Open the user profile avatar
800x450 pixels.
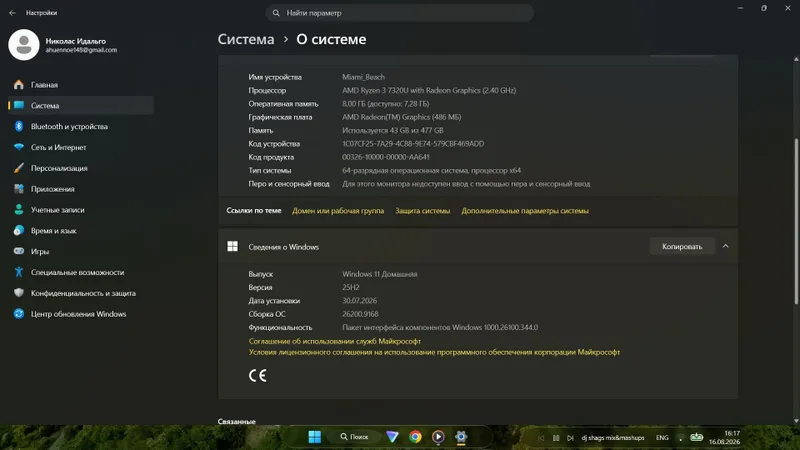(x=23, y=45)
